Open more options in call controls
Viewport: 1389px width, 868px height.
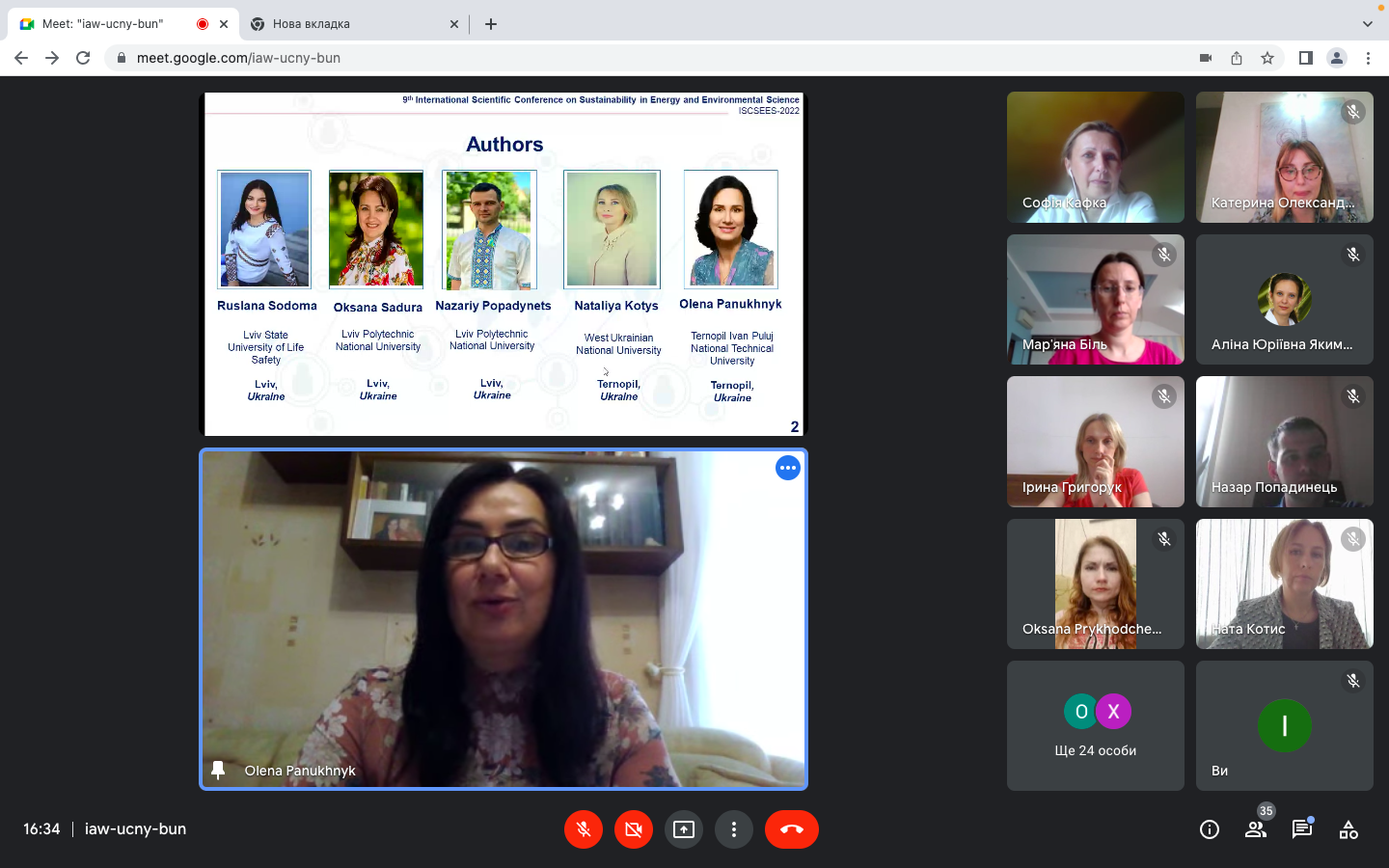pyautogui.click(x=734, y=829)
